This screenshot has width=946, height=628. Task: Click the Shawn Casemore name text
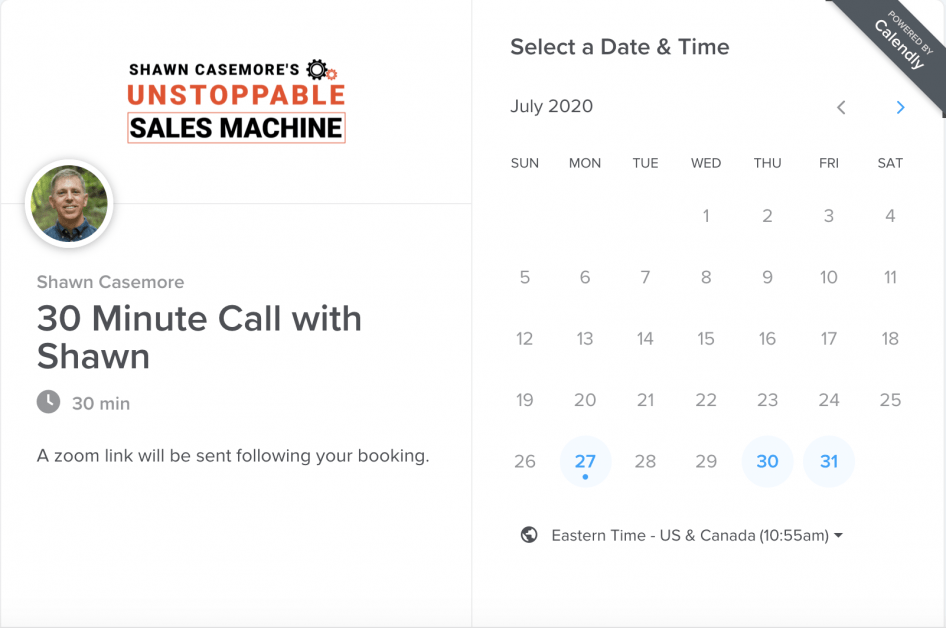[x=110, y=282]
